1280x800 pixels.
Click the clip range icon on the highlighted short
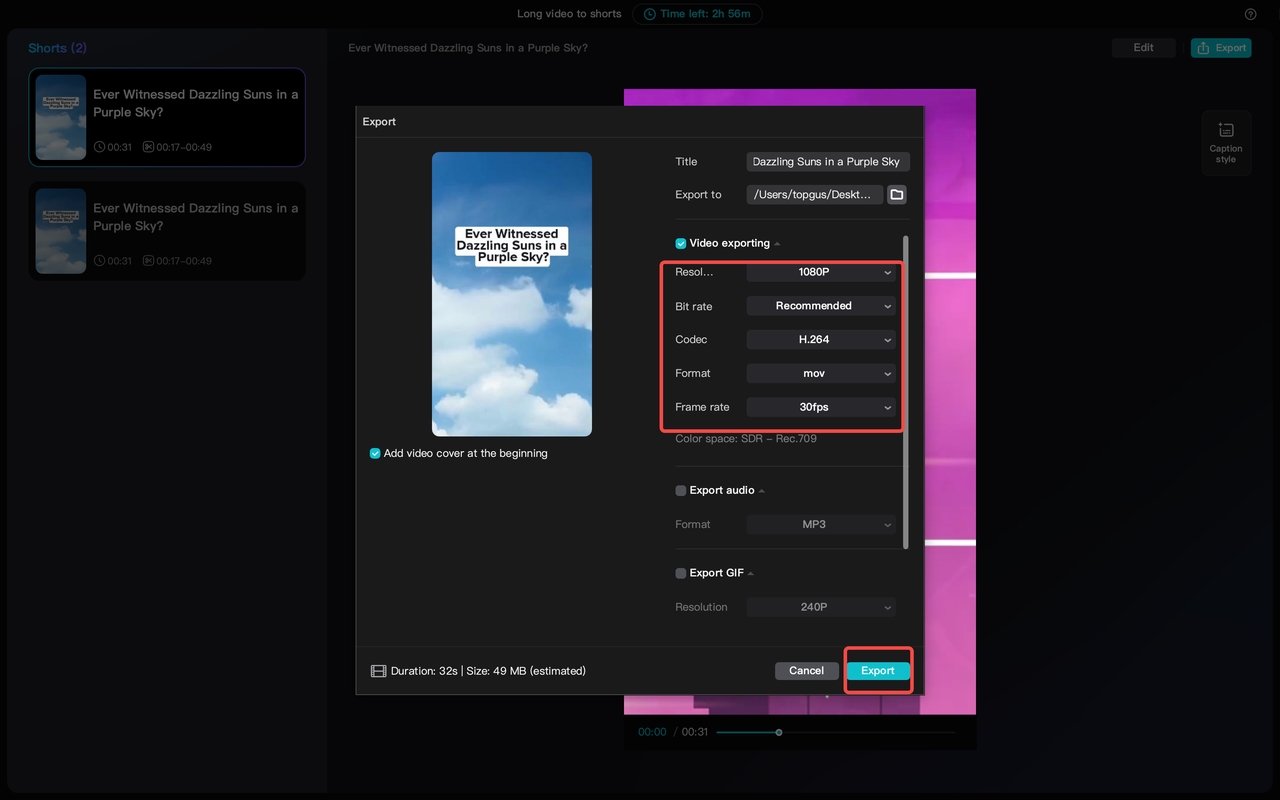[x=148, y=147]
